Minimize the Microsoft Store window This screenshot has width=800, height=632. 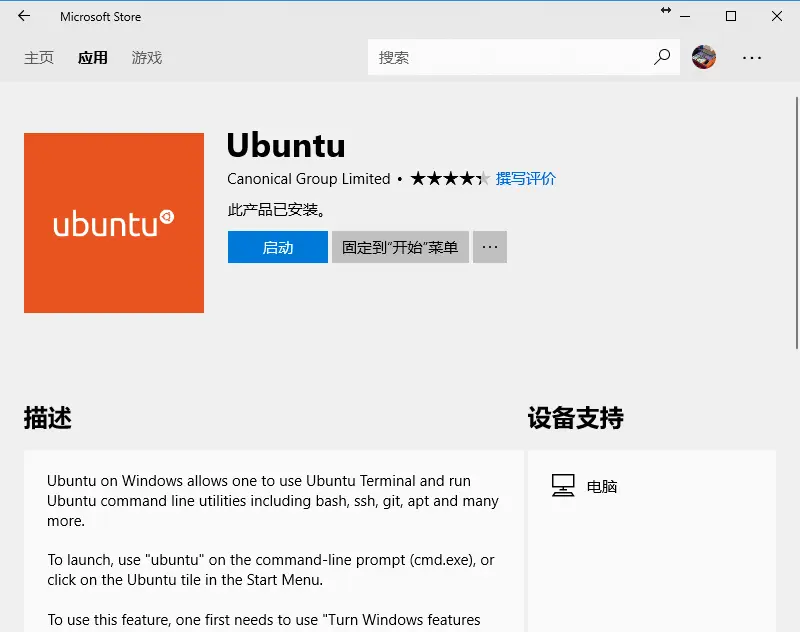685,16
